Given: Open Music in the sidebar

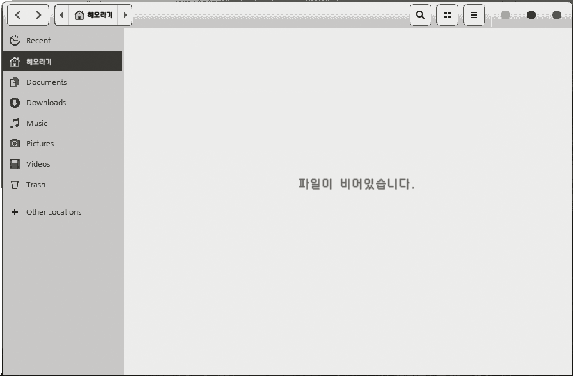Looking at the screenshot, I should pos(62,123).
